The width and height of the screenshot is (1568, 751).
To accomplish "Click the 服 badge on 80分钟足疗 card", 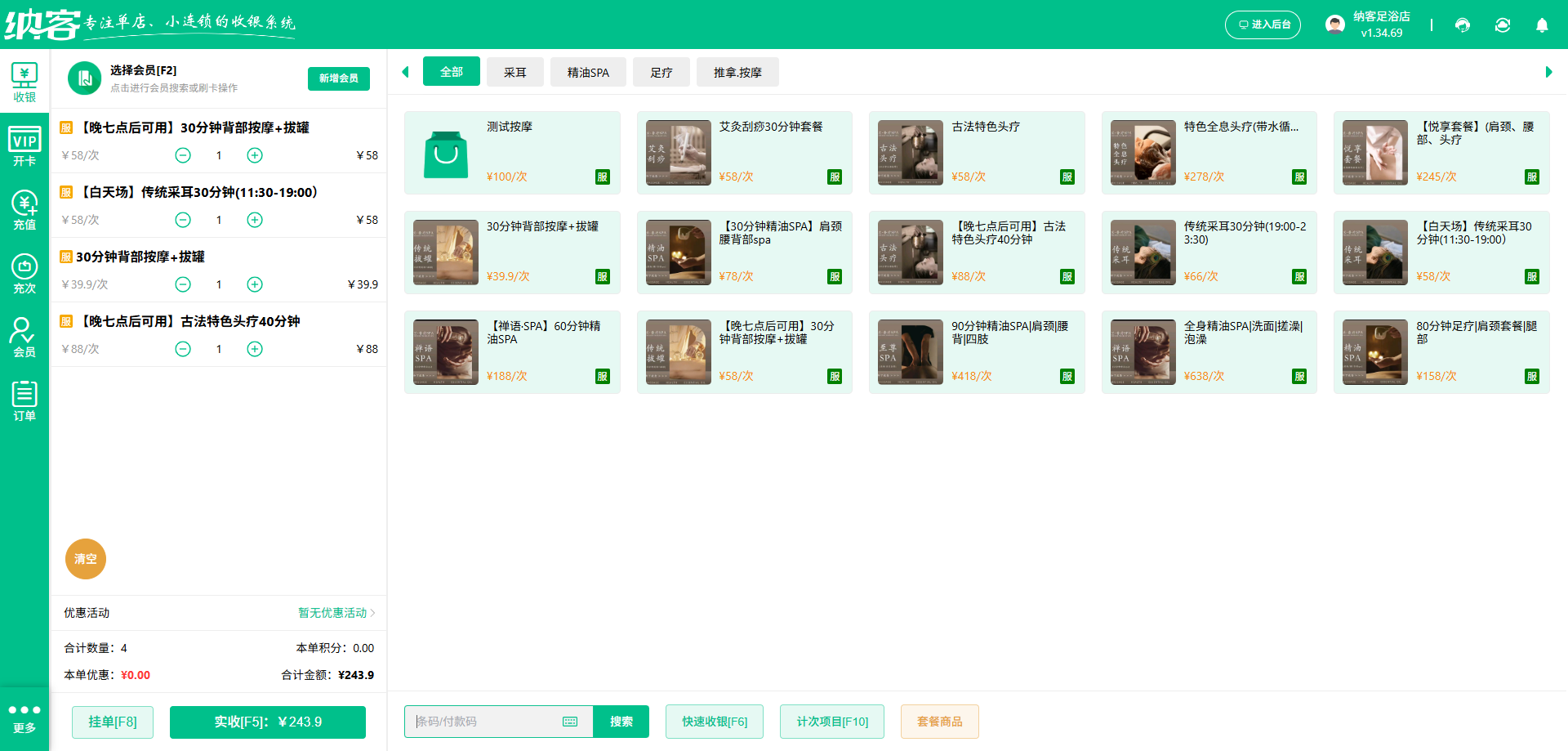I will [x=1532, y=377].
